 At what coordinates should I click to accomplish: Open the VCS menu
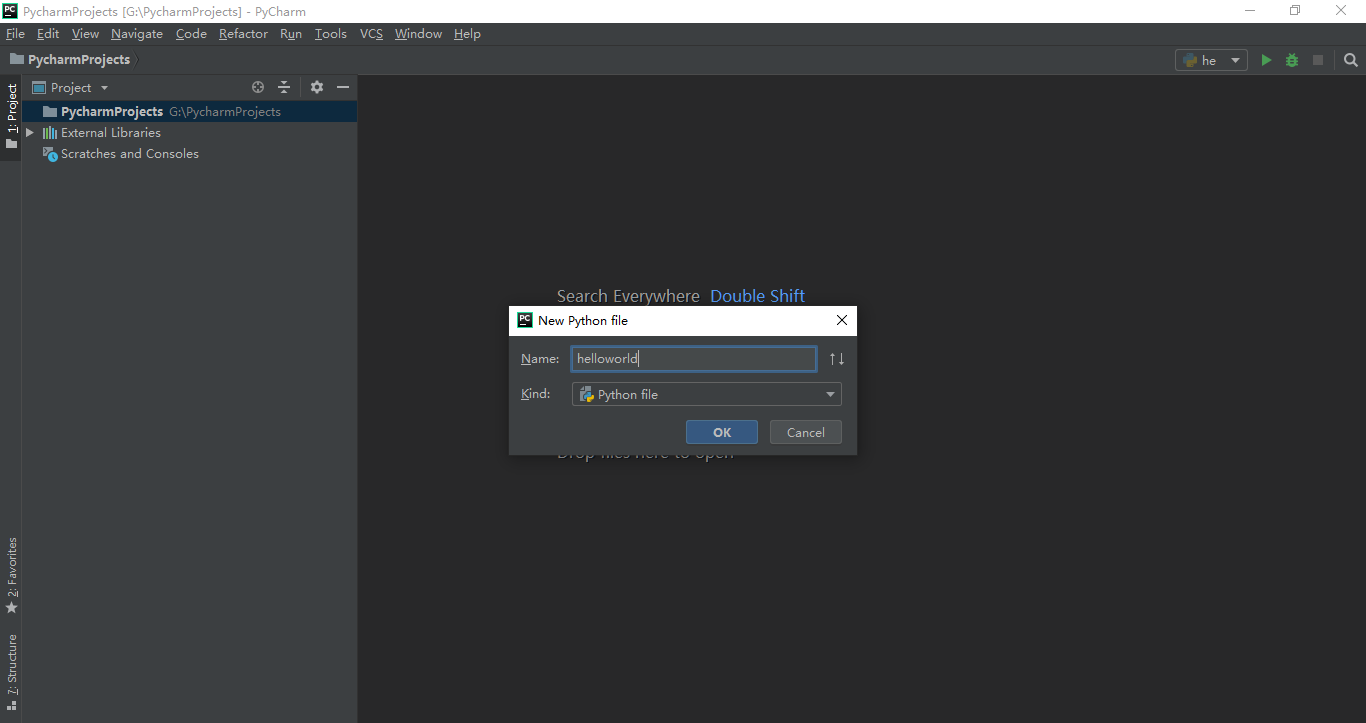(371, 33)
